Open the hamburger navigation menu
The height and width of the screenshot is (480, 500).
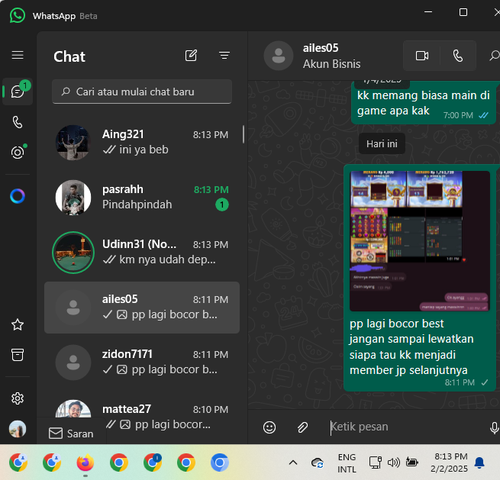(x=17, y=55)
